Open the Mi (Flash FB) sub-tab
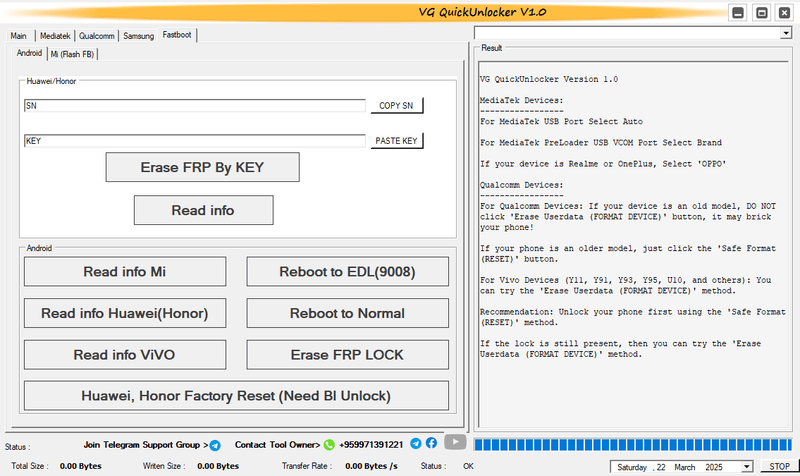 (x=72, y=54)
